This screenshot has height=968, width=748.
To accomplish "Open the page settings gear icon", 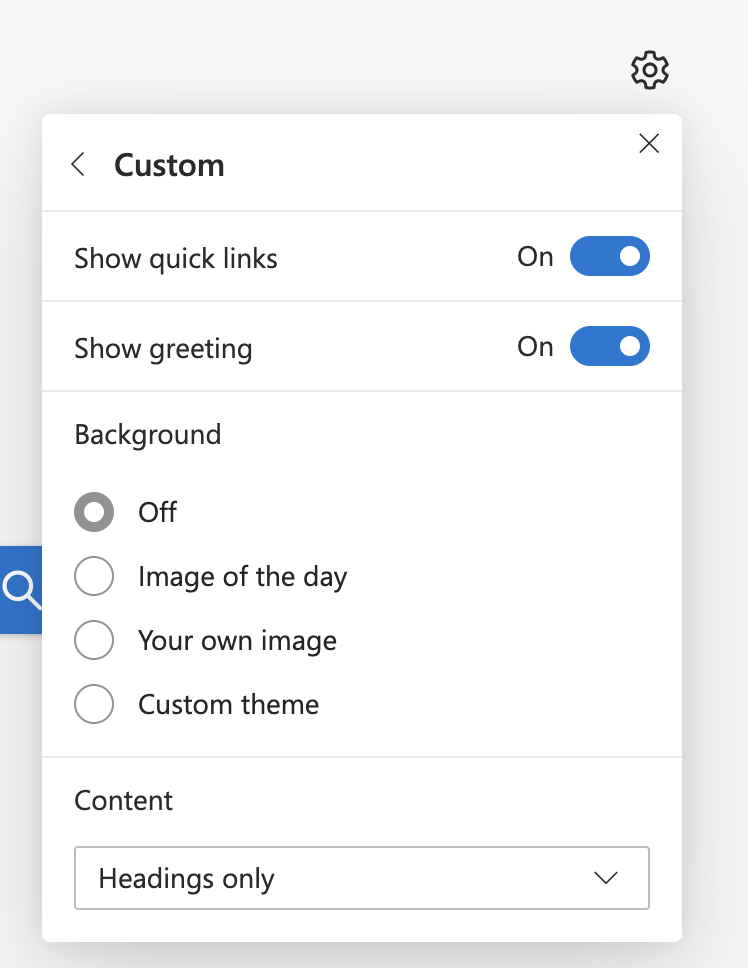I will point(649,70).
